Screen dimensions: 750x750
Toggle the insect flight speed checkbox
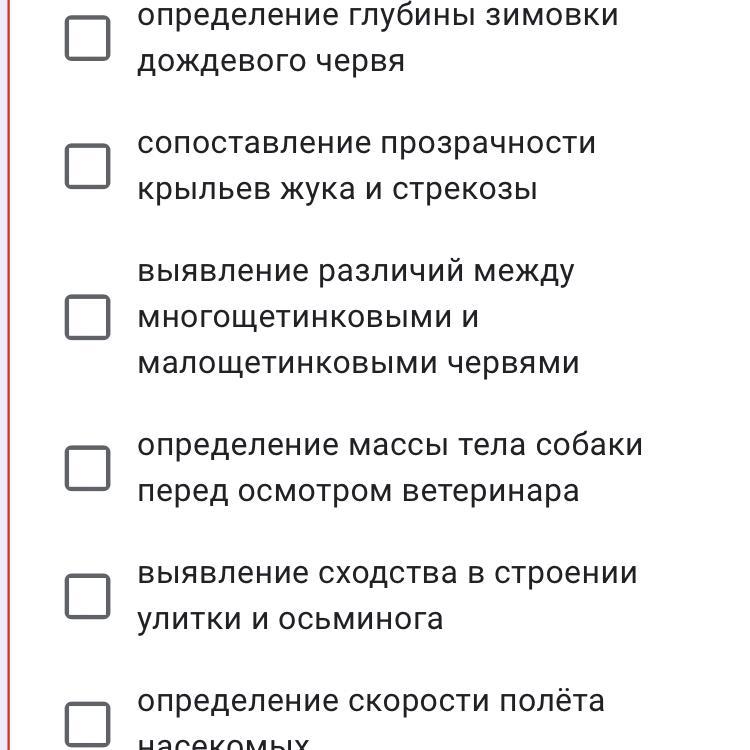pos(88,723)
